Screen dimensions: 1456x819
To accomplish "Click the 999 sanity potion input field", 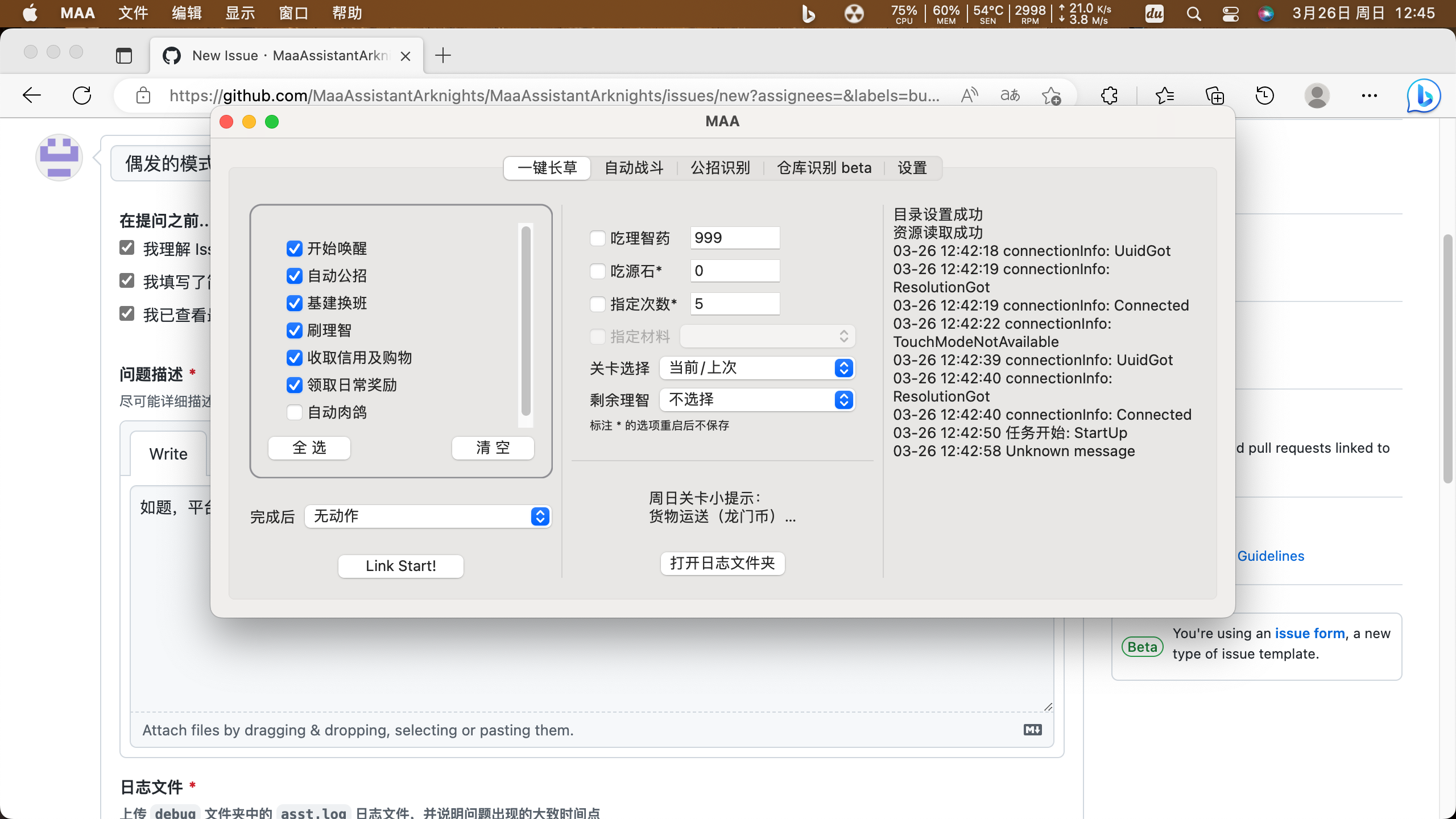I will pyautogui.click(x=734, y=238).
